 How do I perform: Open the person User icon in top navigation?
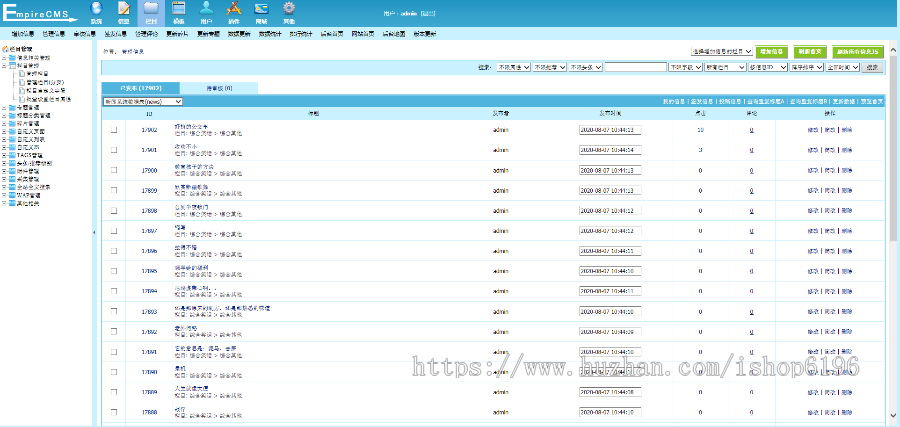206,9
